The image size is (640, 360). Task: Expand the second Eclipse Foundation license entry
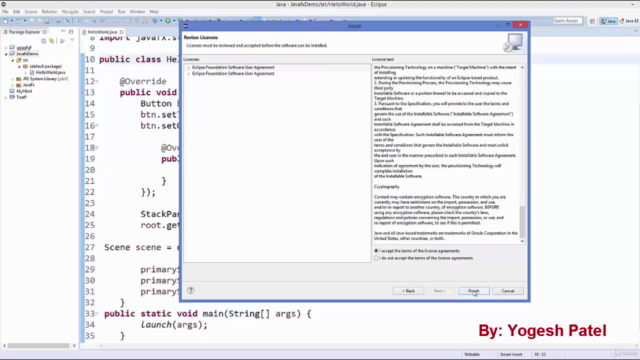tap(189, 73)
